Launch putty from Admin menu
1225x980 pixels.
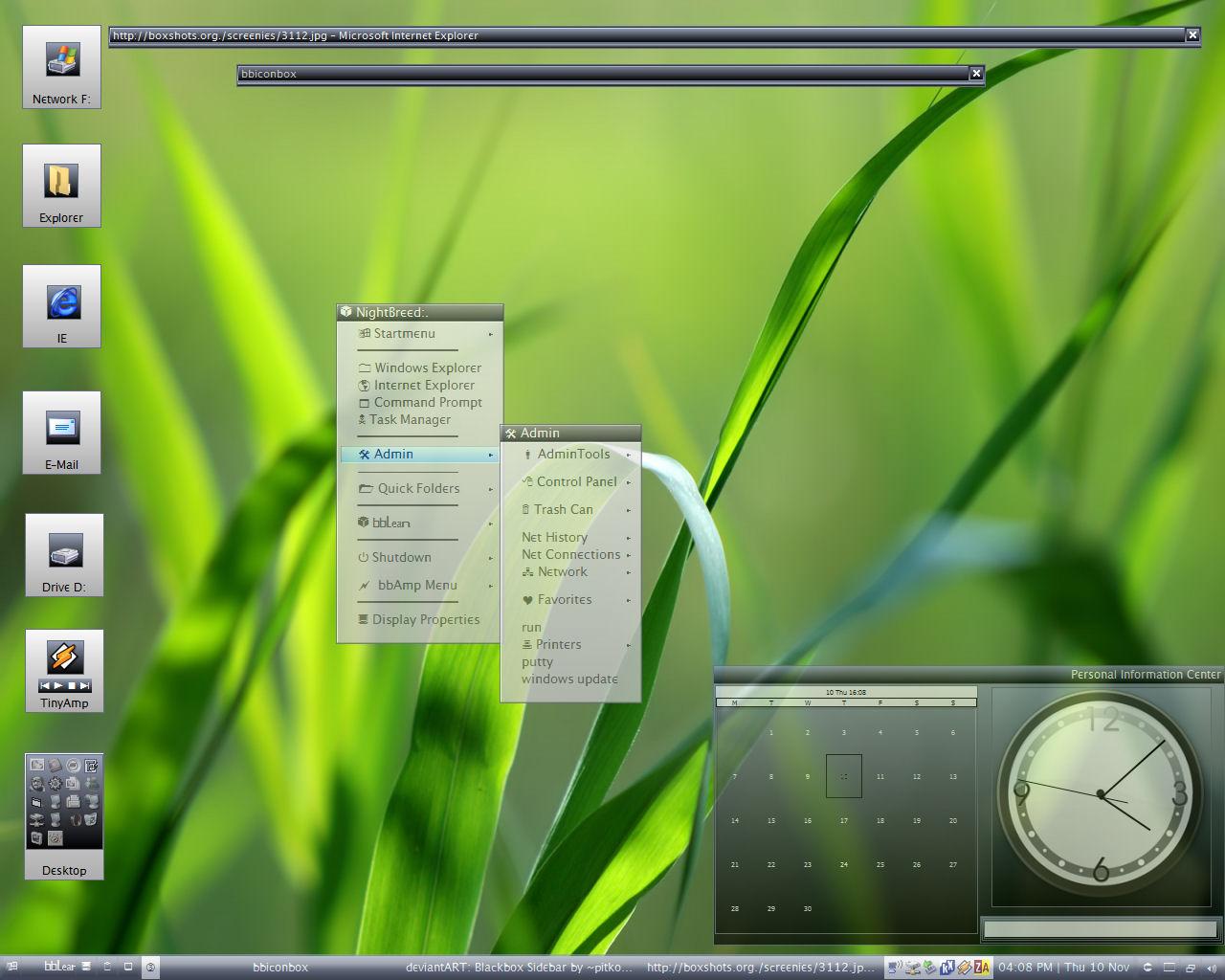[570, 661]
